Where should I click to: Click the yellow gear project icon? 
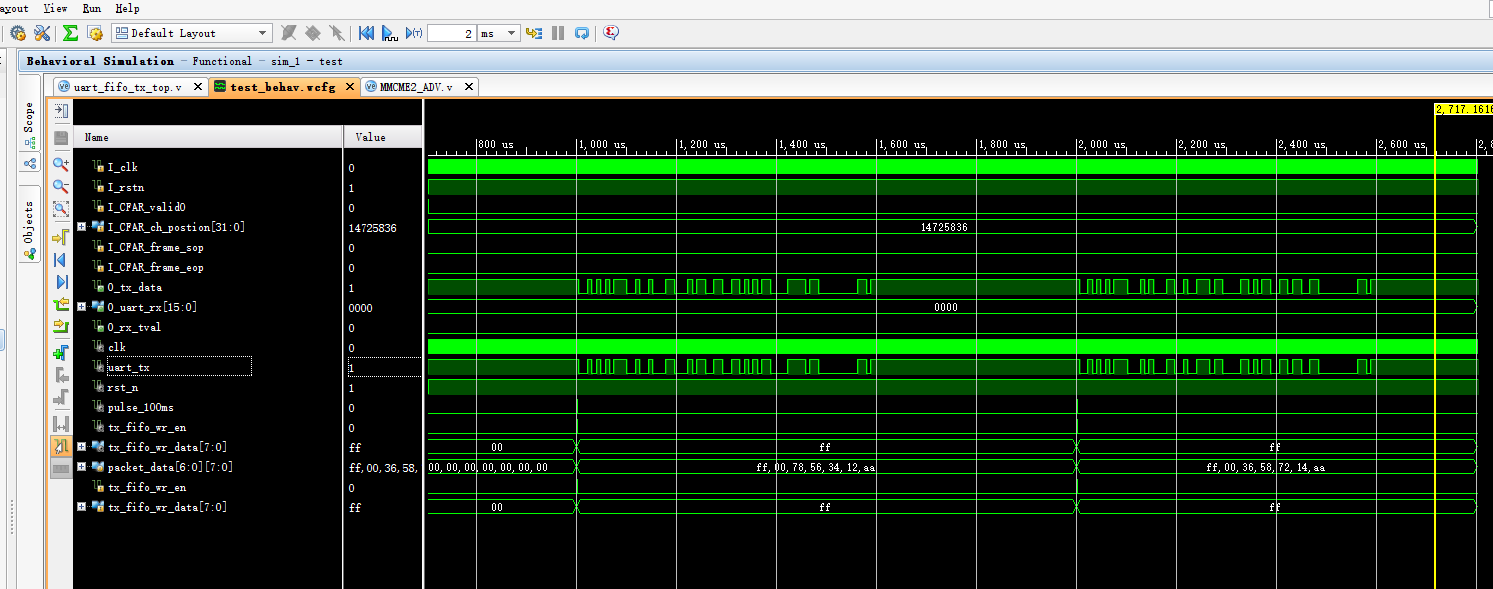coord(95,33)
